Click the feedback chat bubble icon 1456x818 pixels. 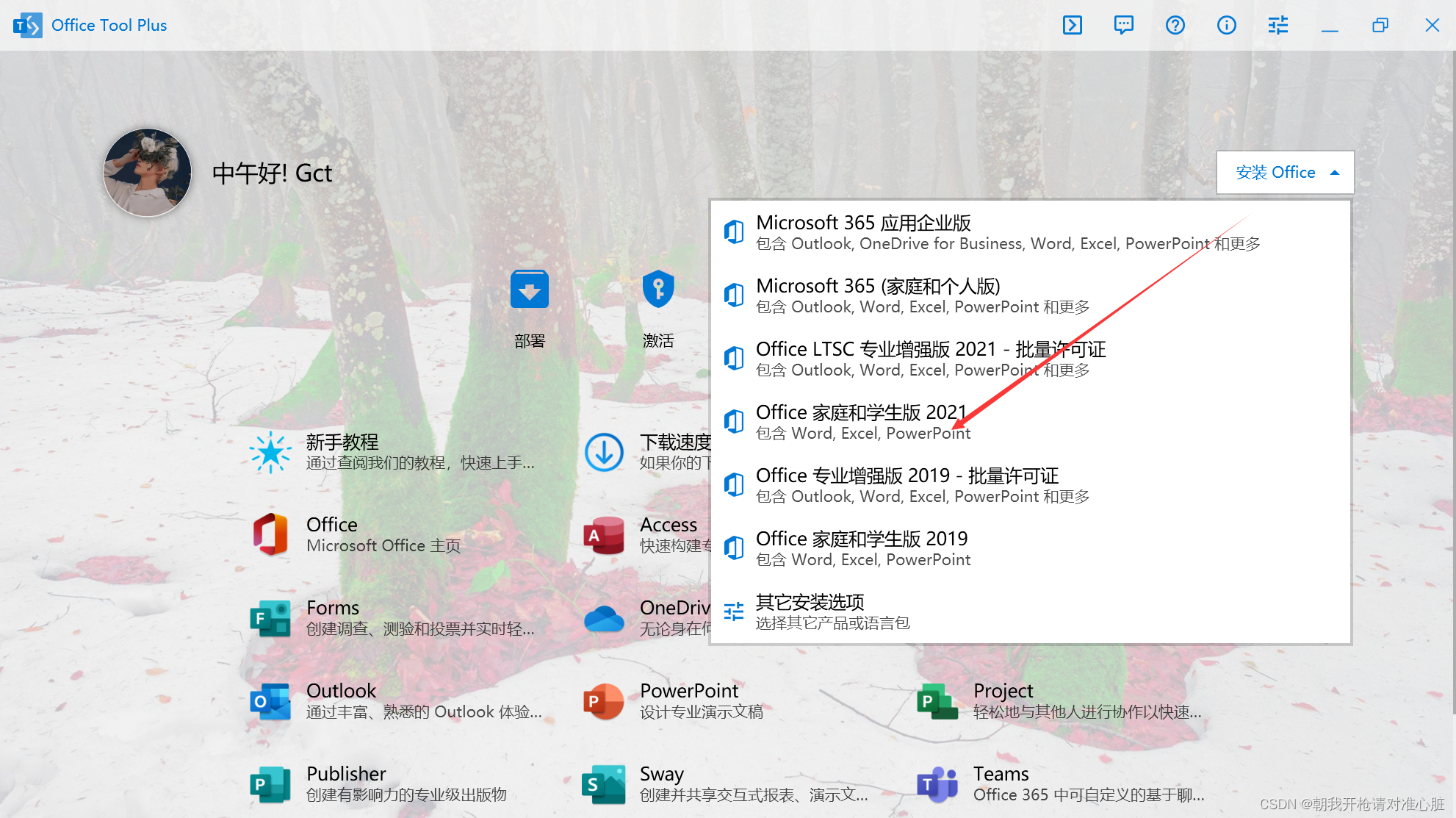click(x=1123, y=26)
